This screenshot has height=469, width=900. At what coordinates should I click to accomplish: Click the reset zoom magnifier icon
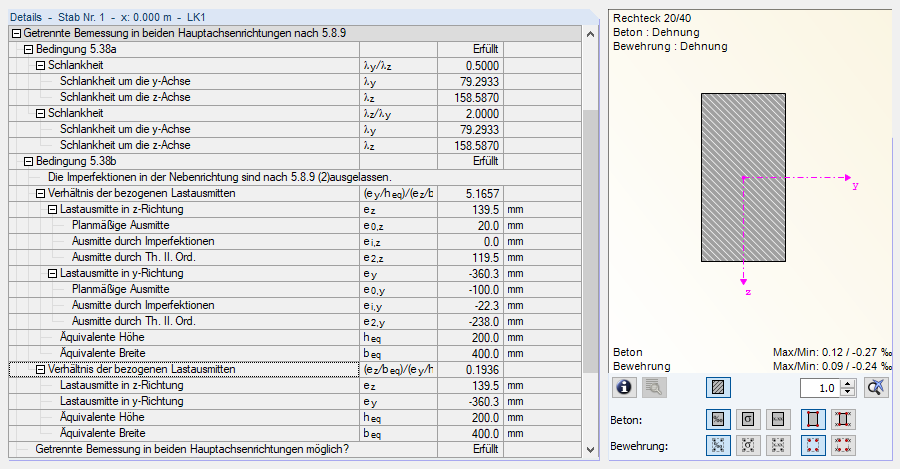(876, 387)
